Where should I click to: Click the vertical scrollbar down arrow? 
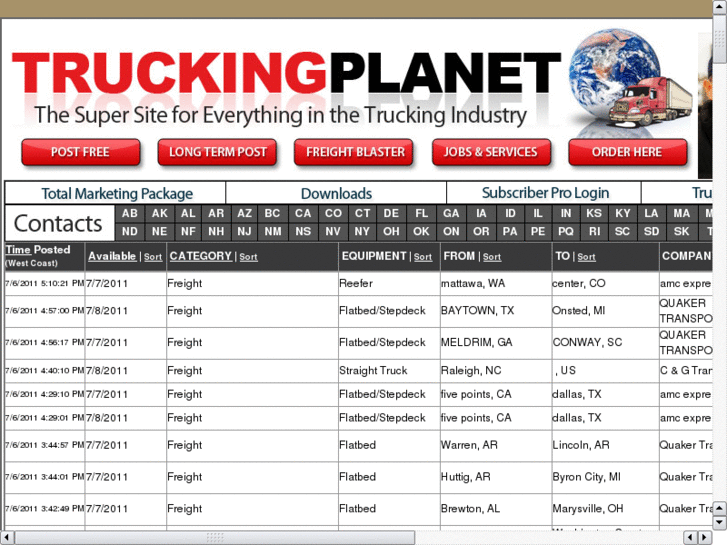[x=720, y=523]
